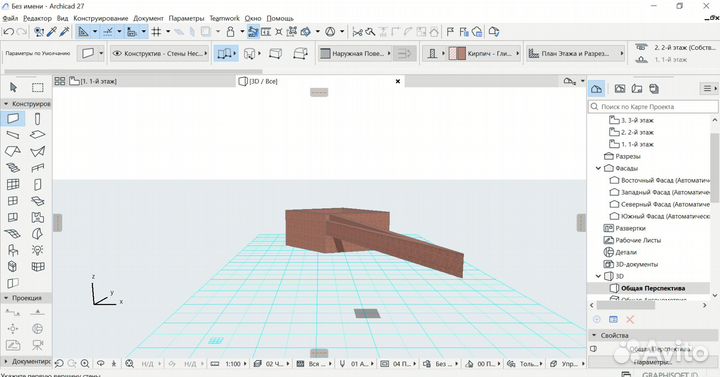Screen dimensions: 720x377
Task: Click Параметры по Умолчанию default settings button
Action: pos(38,54)
